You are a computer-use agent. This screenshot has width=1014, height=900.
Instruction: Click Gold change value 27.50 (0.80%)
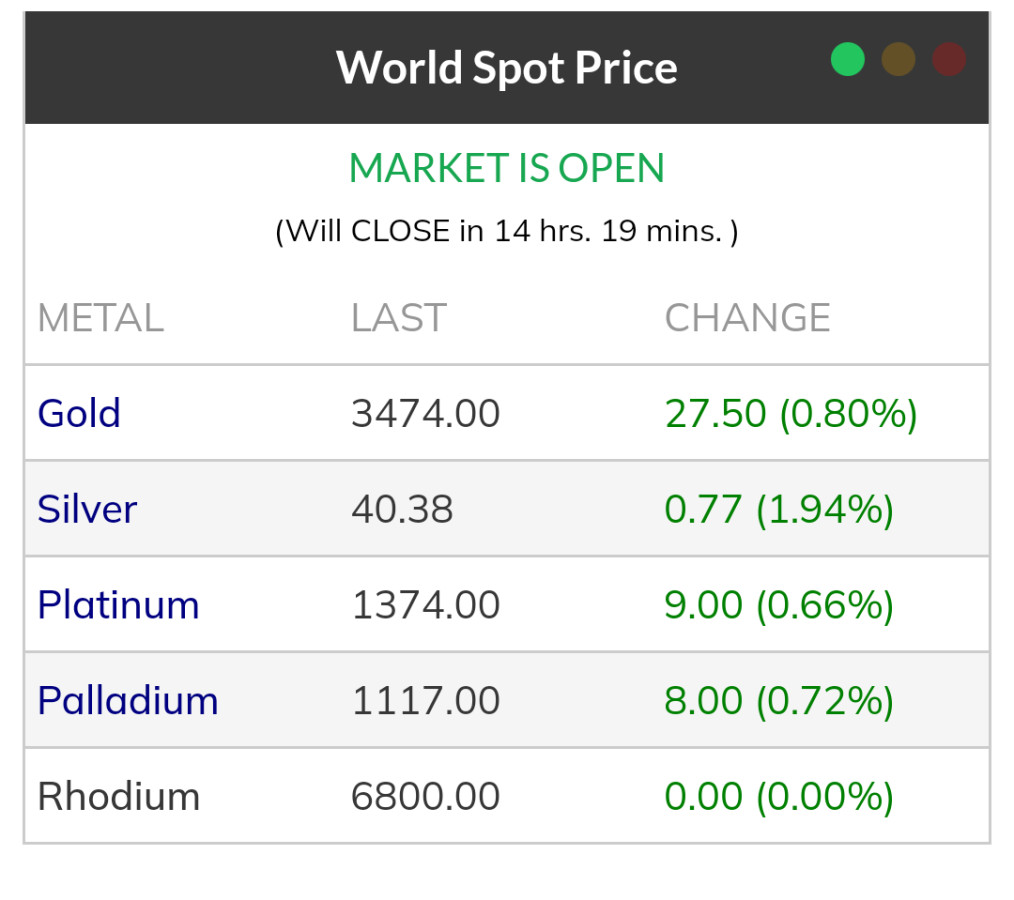coord(791,413)
